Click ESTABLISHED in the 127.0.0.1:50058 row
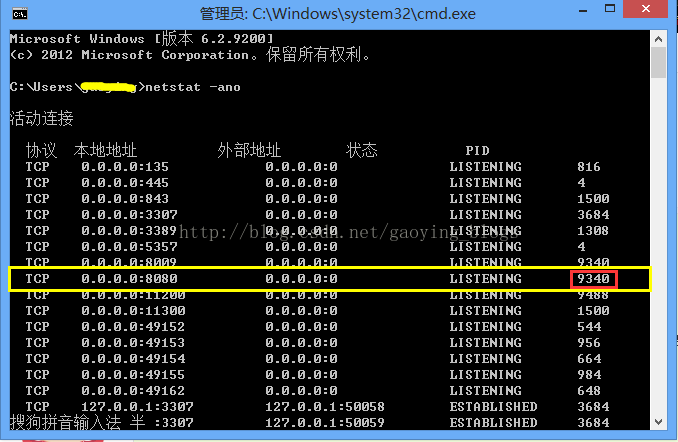 pyautogui.click(x=493, y=407)
